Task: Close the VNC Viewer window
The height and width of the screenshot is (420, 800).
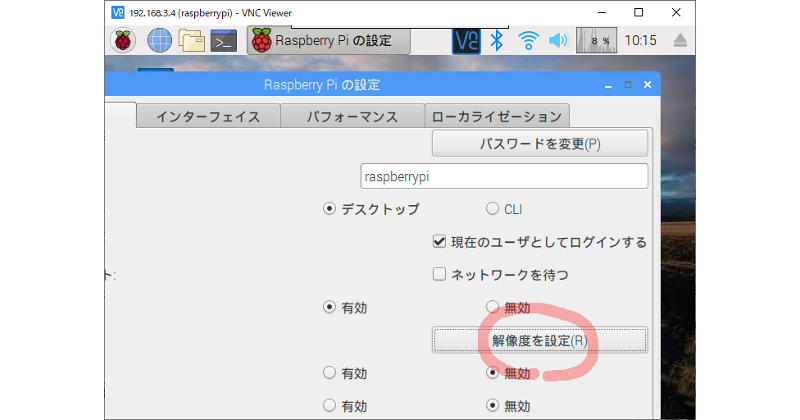Action: [x=676, y=13]
